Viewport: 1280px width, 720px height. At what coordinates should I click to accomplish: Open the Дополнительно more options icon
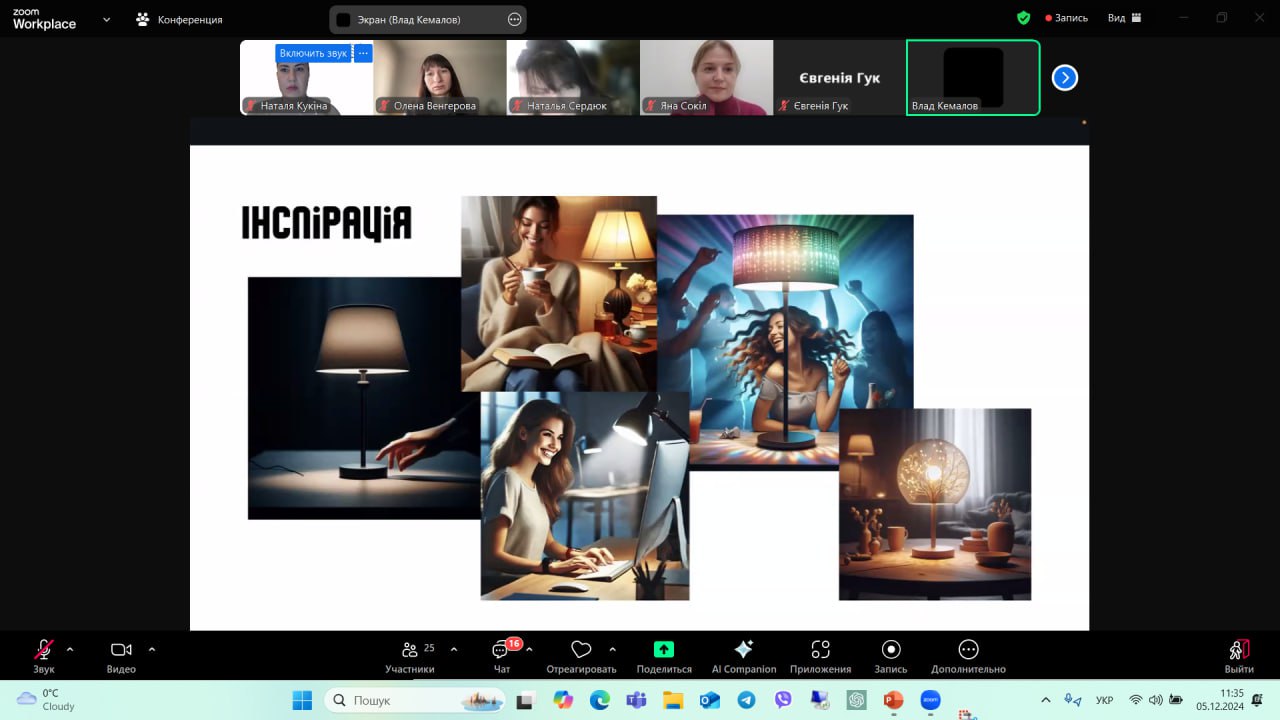[x=968, y=650]
